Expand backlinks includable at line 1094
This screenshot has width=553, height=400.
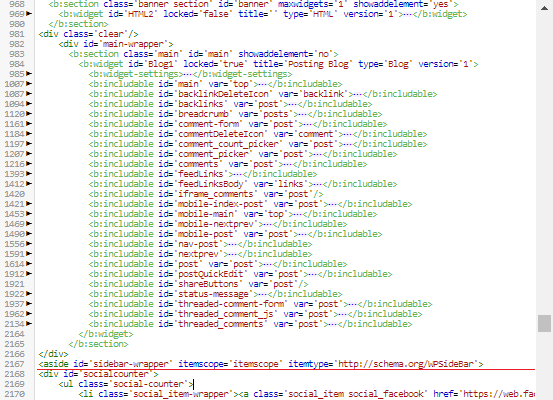coord(29,104)
